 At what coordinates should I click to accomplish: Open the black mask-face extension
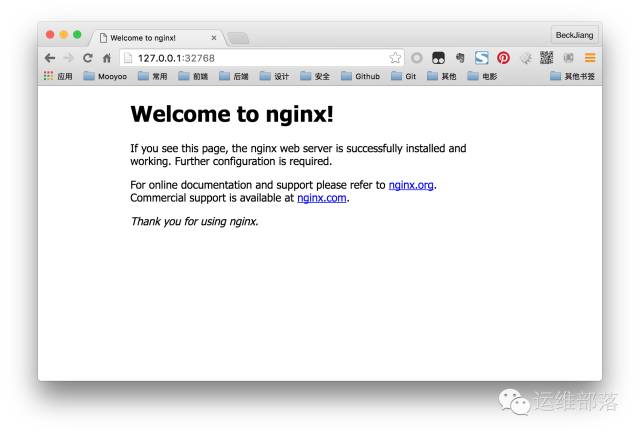[x=438, y=58]
